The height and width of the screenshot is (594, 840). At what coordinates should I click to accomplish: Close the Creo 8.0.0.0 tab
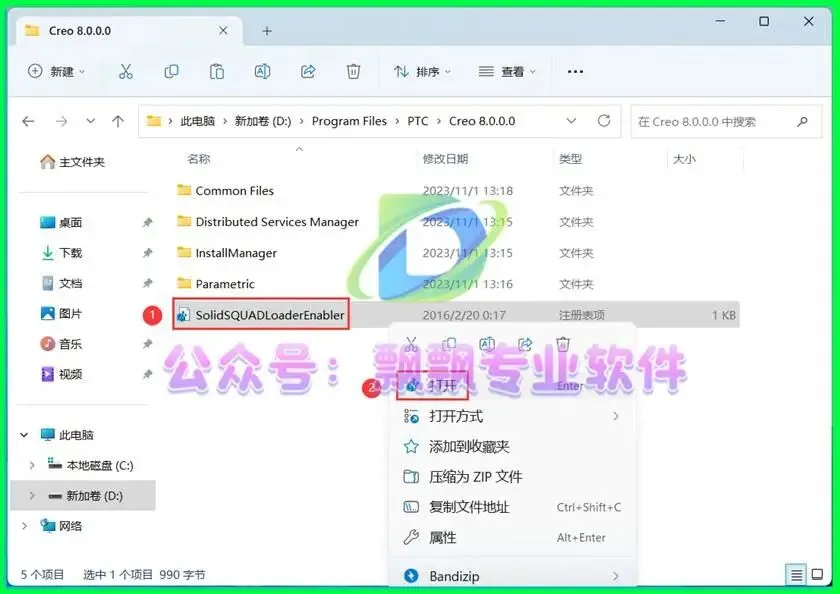click(x=223, y=31)
